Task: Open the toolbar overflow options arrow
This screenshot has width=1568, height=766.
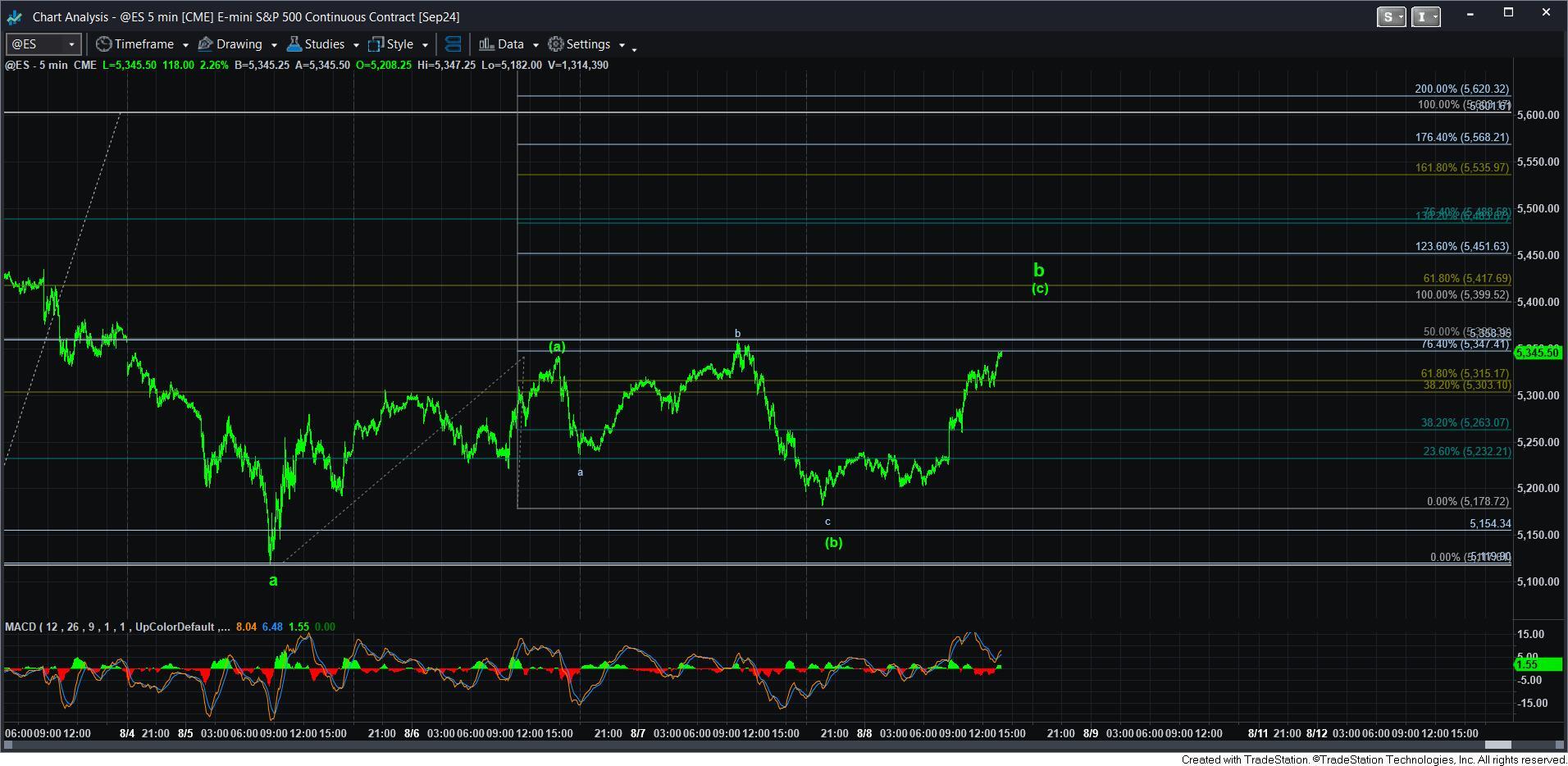Action: (634, 49)
